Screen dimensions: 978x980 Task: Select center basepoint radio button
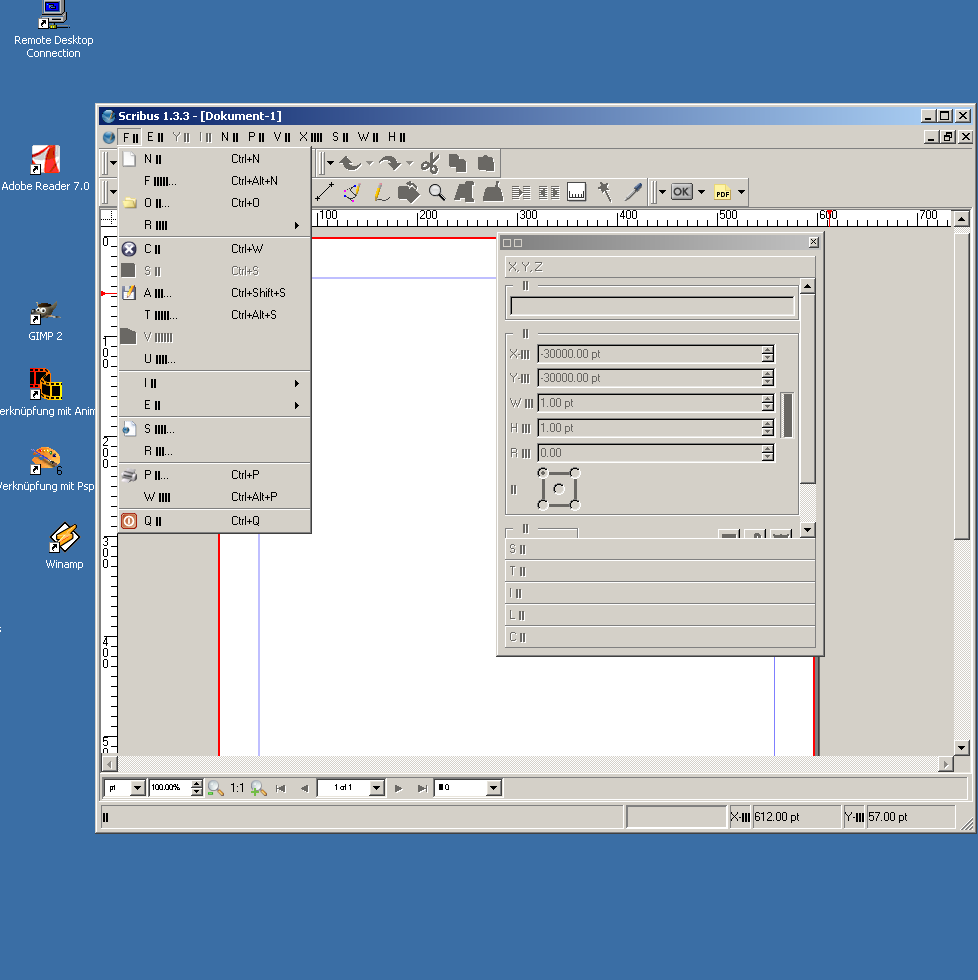[559, 488]
